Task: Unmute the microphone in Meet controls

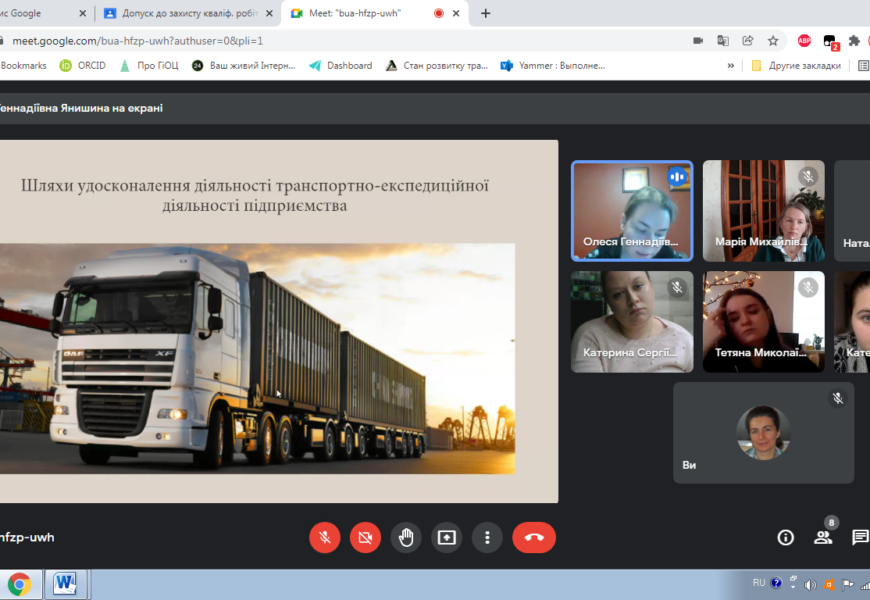Action: click(324, 537)
